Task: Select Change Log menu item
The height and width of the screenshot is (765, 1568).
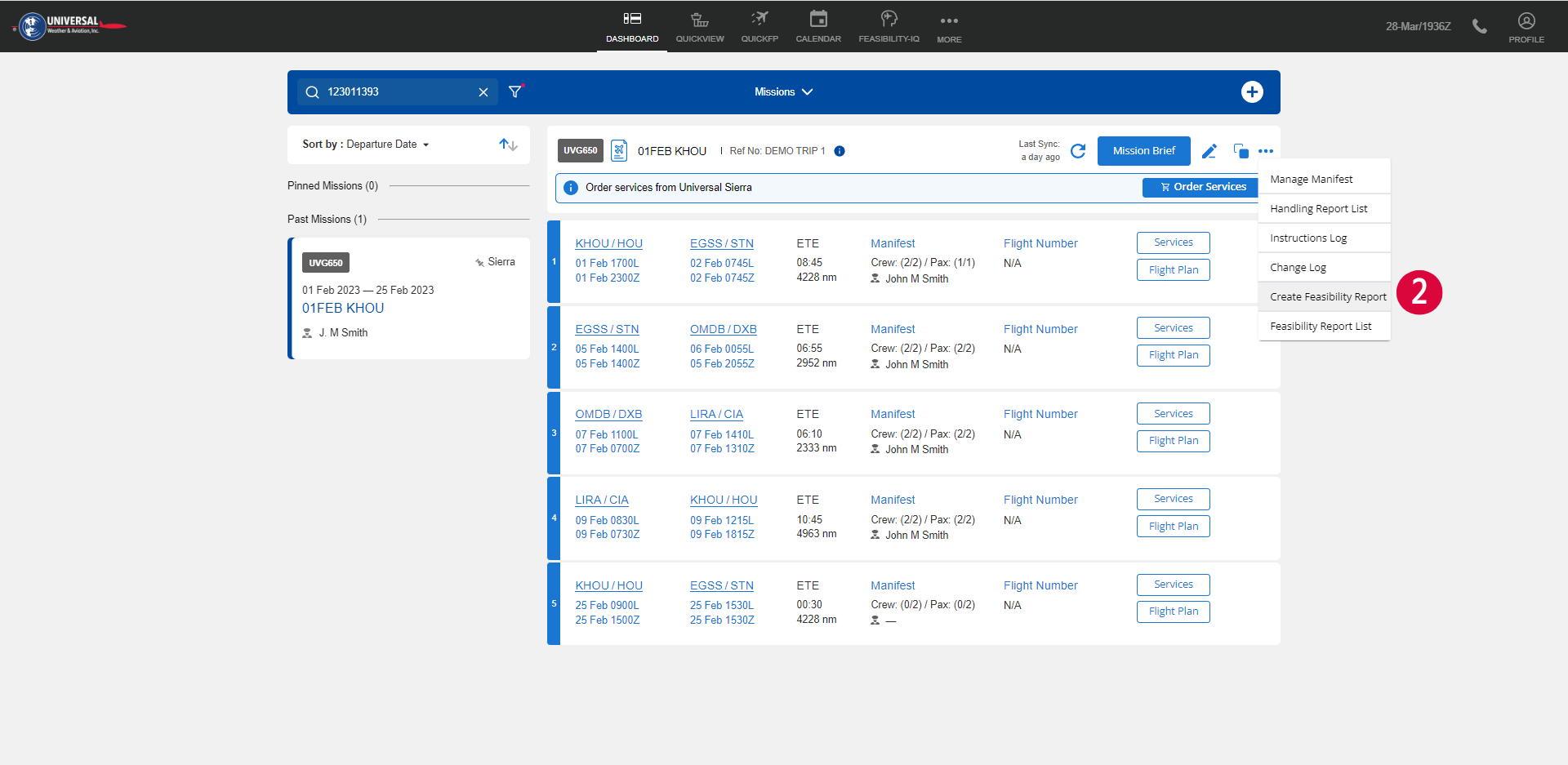Action: coord(1324,267)
